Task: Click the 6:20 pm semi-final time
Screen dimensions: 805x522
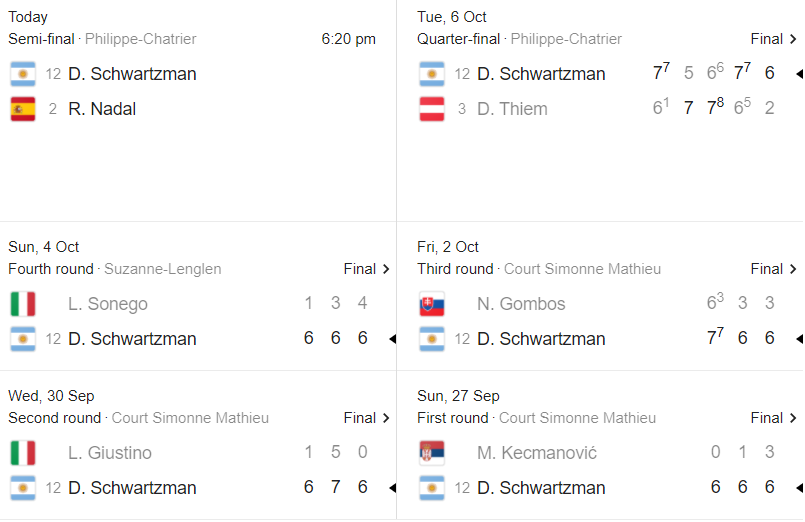Action: (x=349, y=39)
